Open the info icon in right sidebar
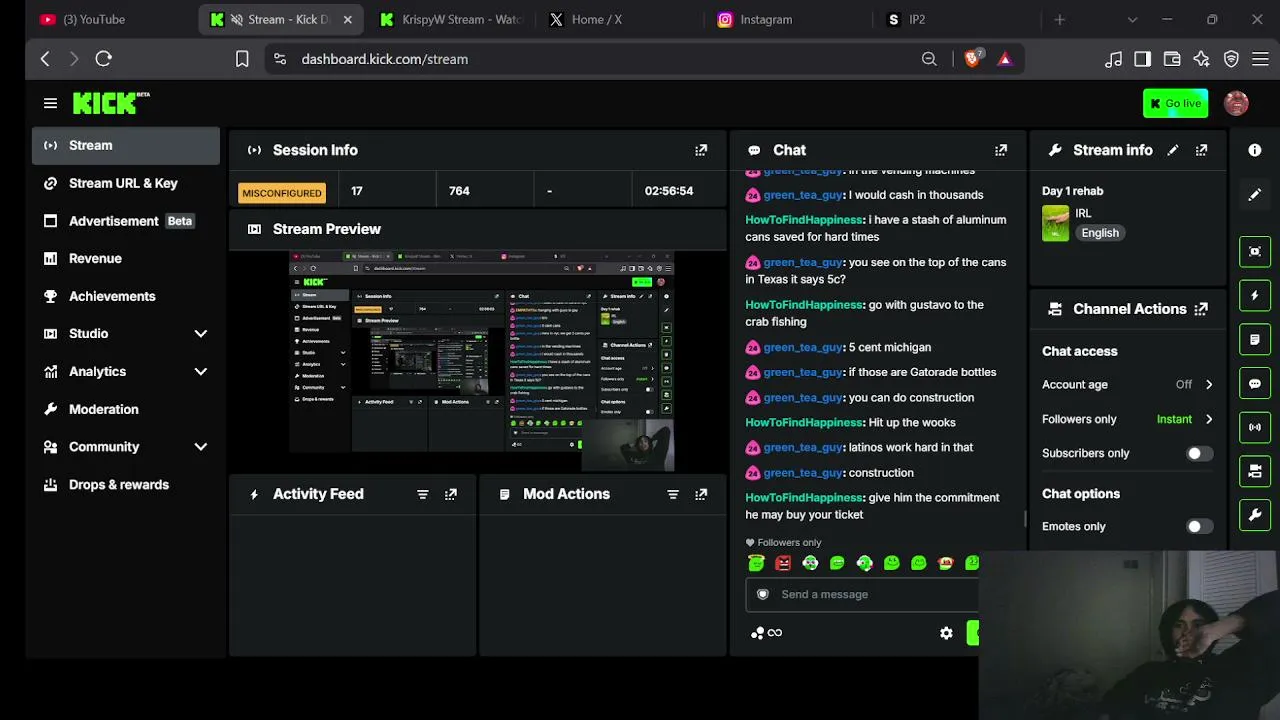This screenshot has height=720, width=1280. point(1255,150)
